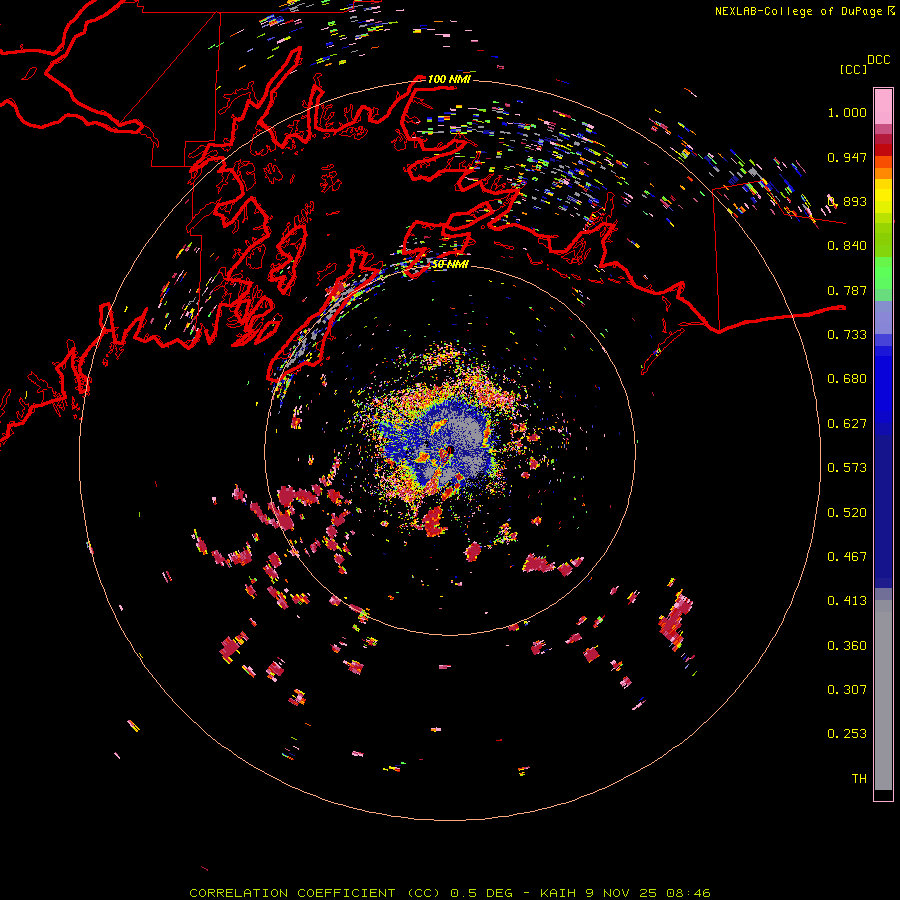Click the [CC] label above the color bar
This screenshot has height=900, width=900.
[853, 69]
